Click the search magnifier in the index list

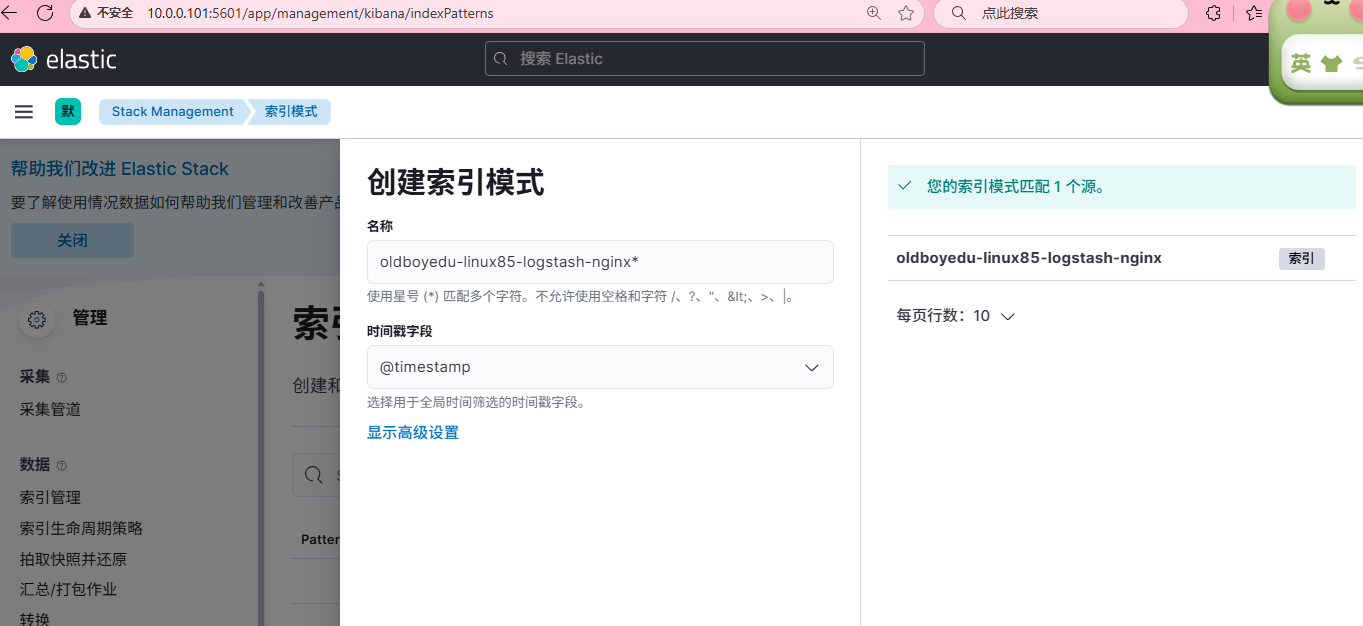pyautogui.click(x=313, y=475)
